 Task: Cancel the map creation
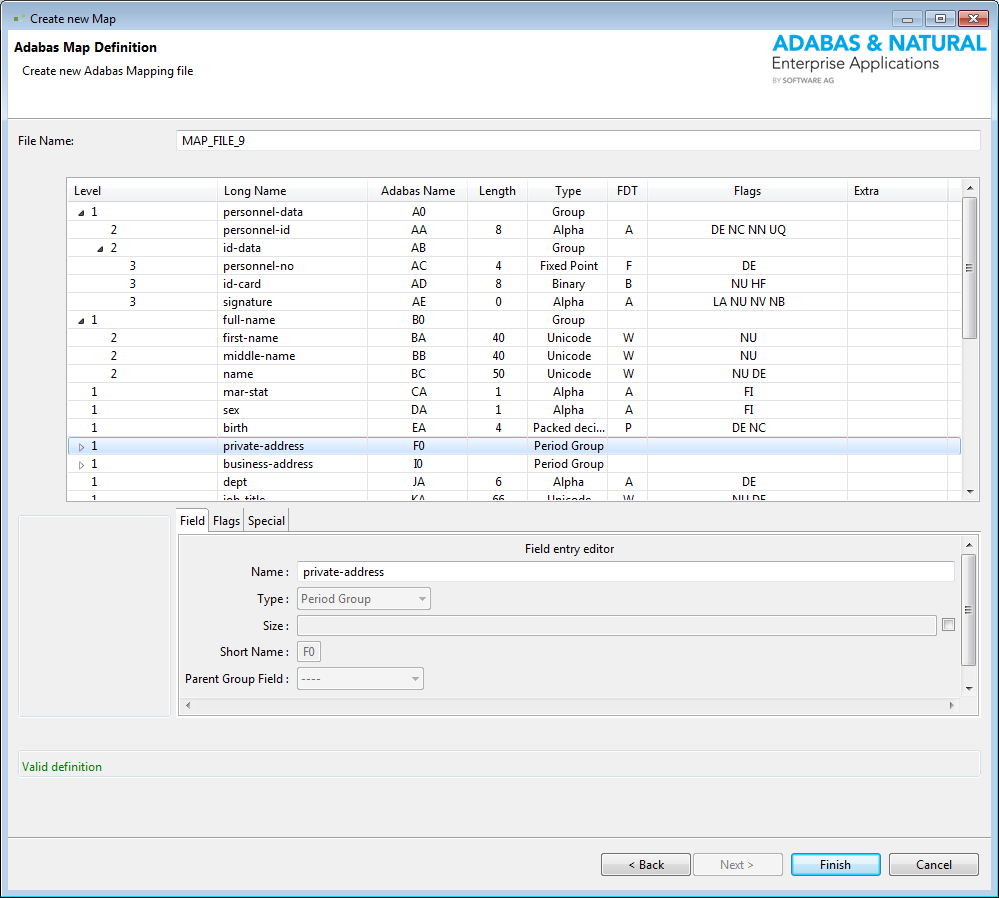[x=933, y=864]
